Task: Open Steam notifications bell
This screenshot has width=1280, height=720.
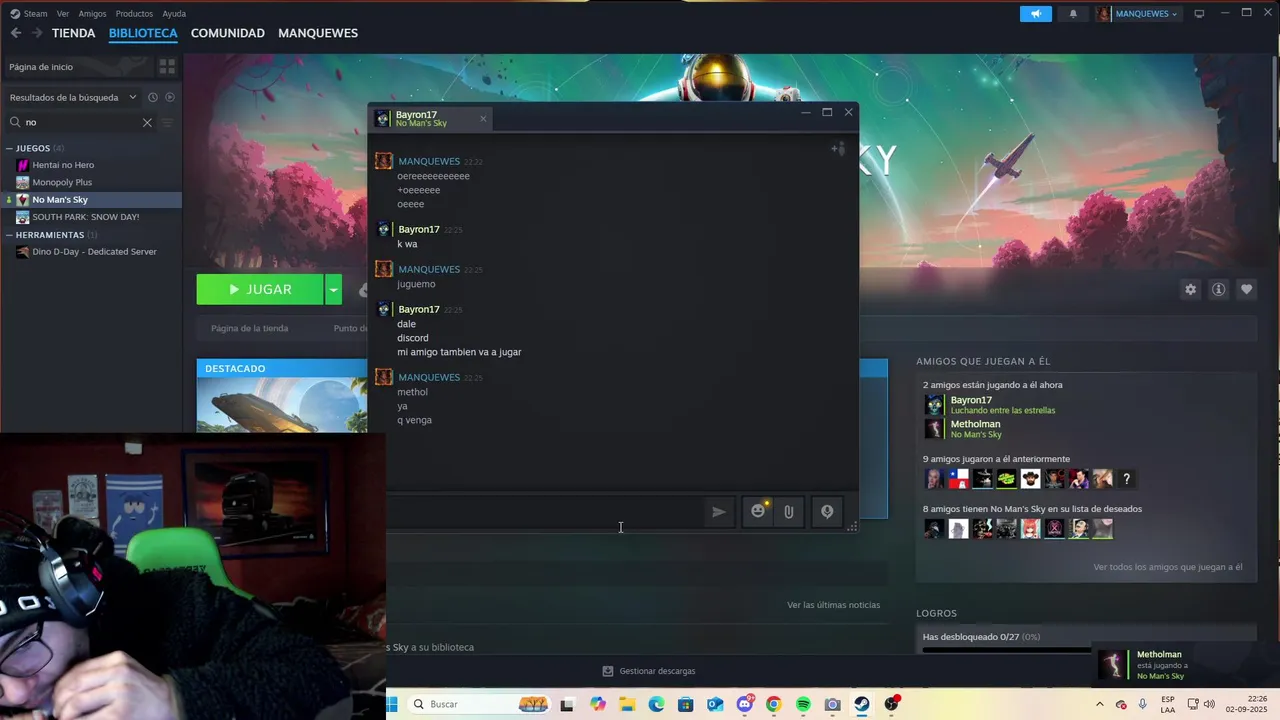Action: tap(1073, 14)
